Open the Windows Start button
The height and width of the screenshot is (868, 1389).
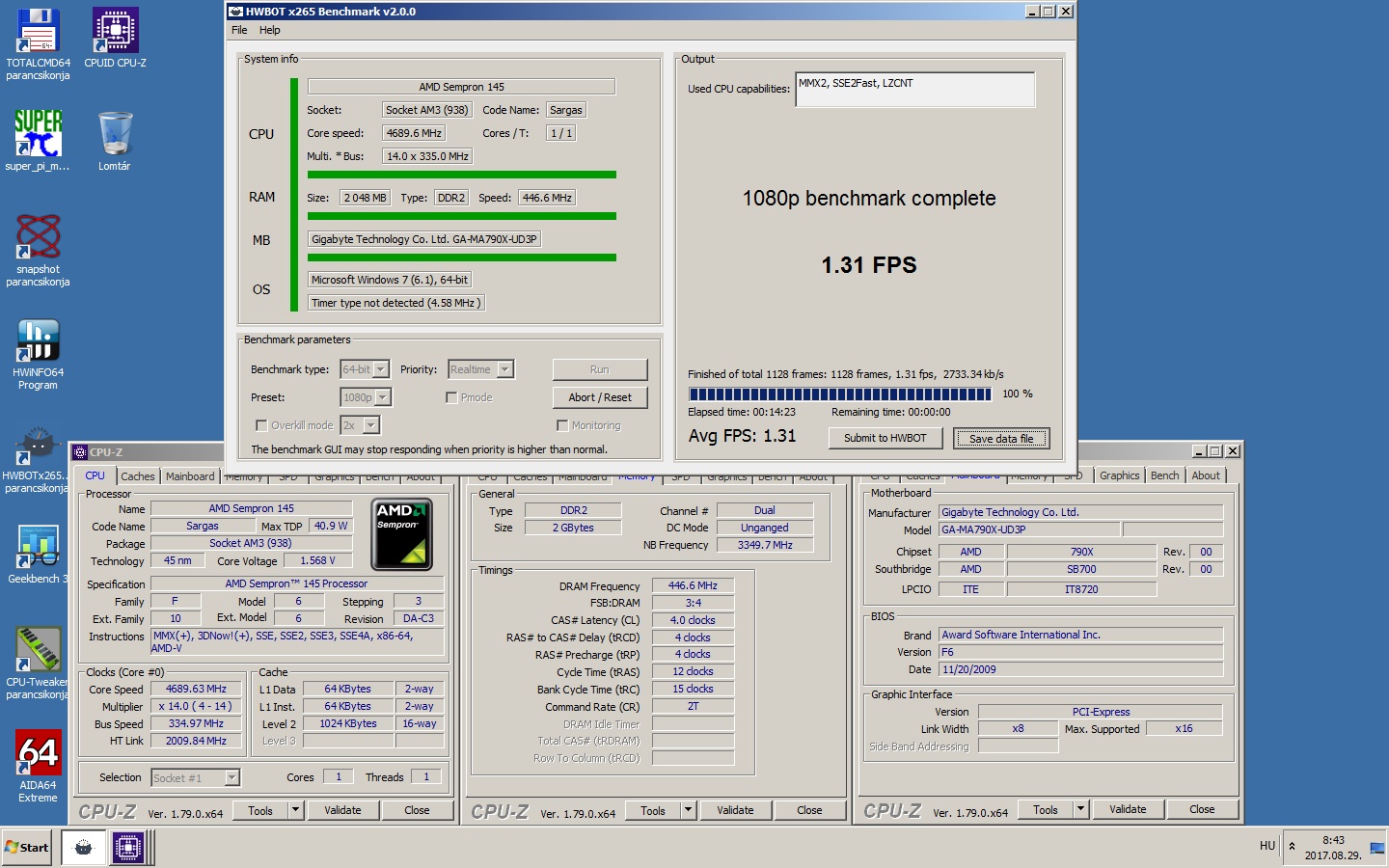coord(27,848)
